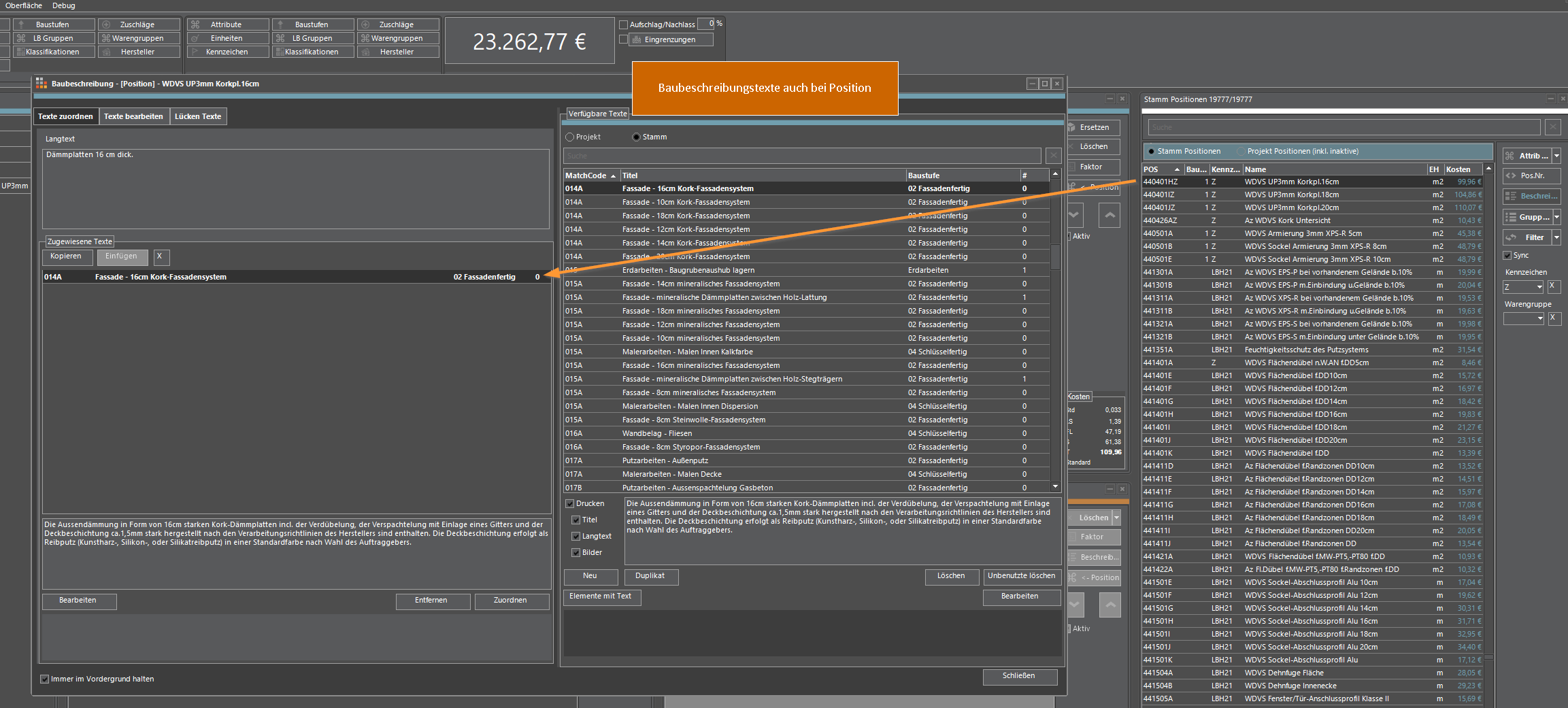The height and width of the screenshot is (708, 1568).
Task: Uncheck the Drucken option
Action: [570, 503]
